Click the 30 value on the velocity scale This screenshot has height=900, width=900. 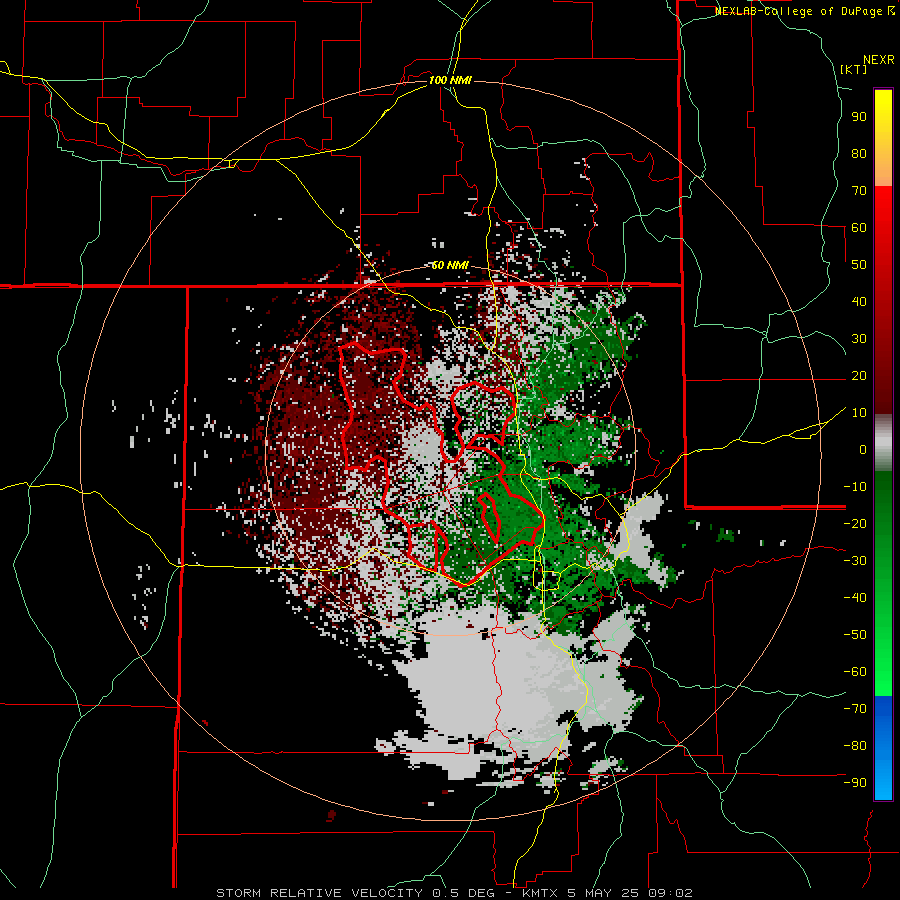pyautogui.click(x=859, y=339)
